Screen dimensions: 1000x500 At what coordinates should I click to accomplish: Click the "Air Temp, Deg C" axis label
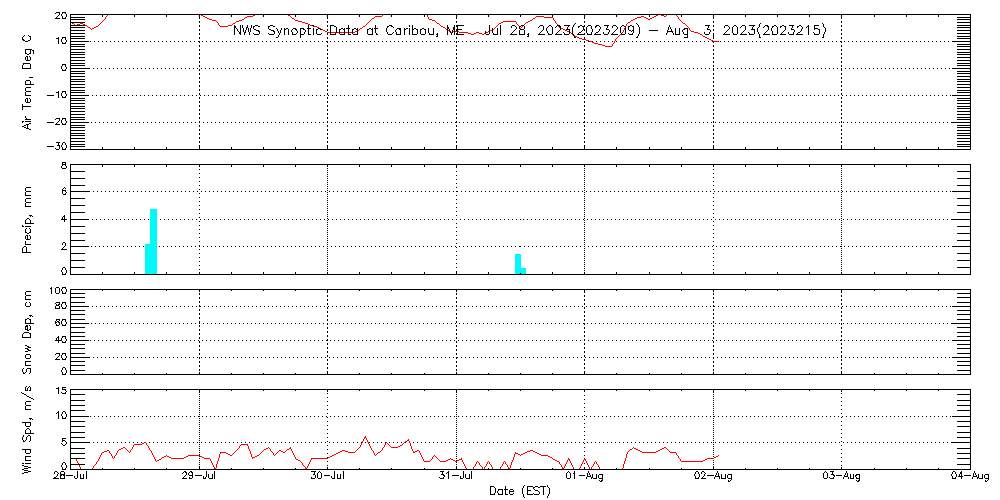[x=29, y=81]
